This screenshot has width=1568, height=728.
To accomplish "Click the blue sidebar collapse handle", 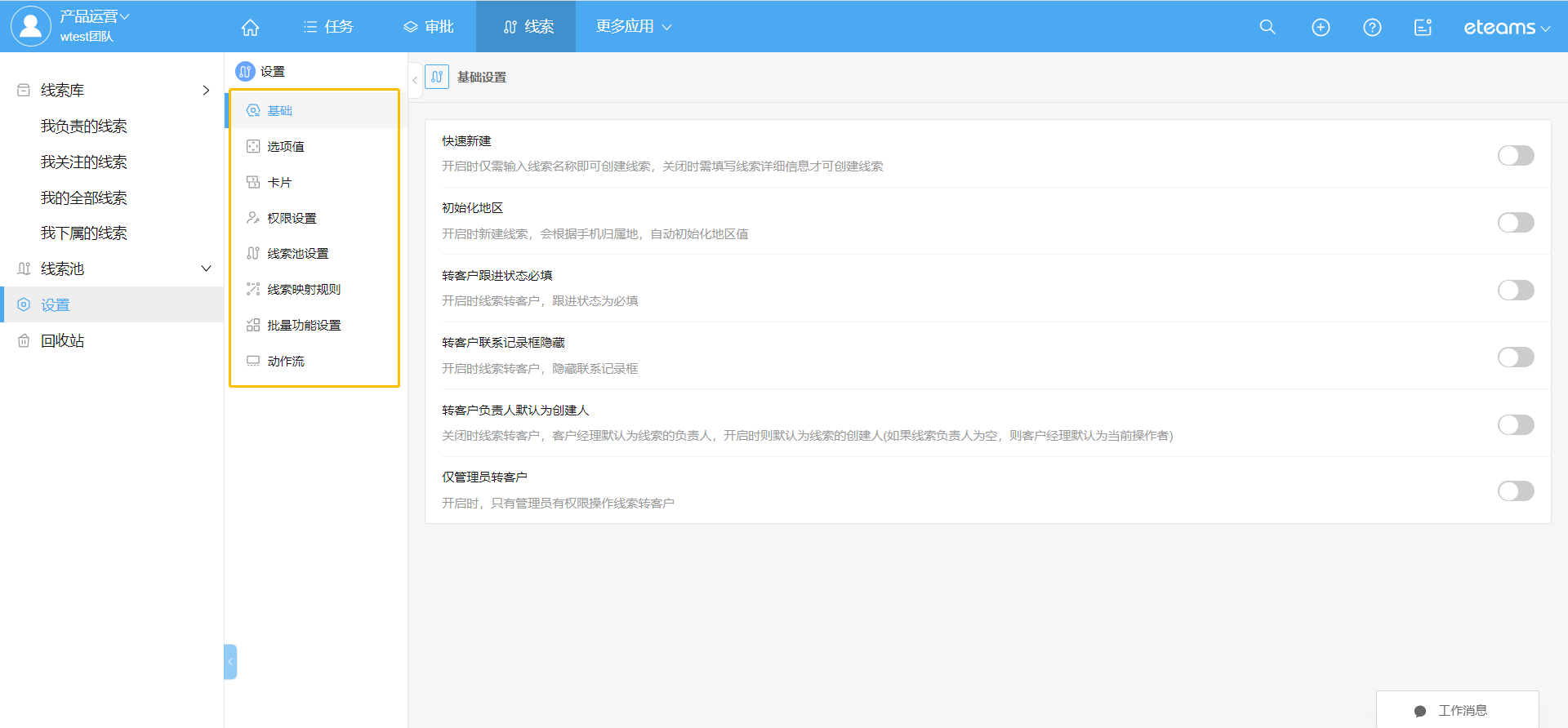I will click(x=230, y=661).
